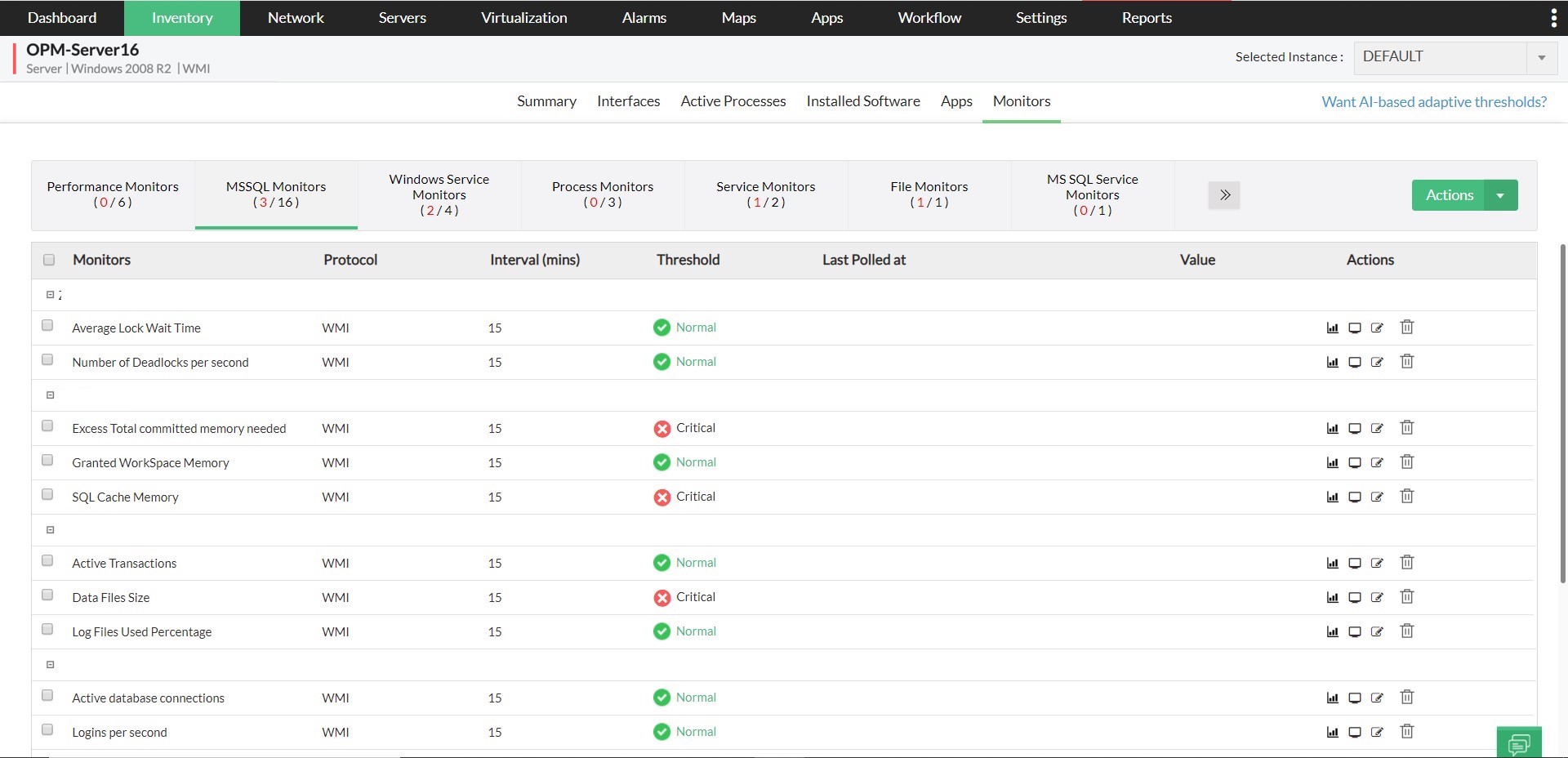
Task: Open graph icon for Average Lock Wait Time
Action: pos(1332,328)
